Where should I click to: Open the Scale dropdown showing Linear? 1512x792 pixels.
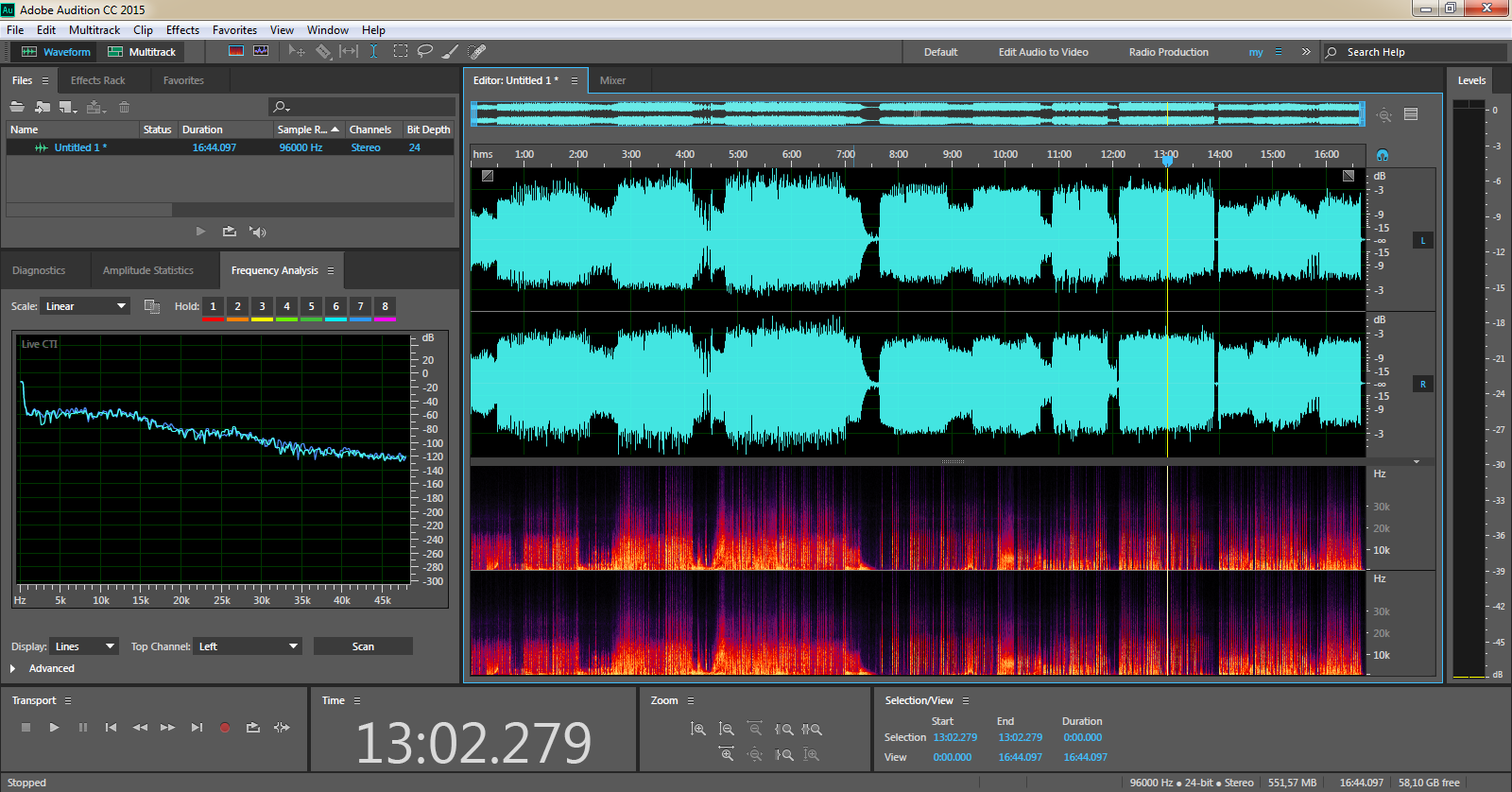pyautogui.click(x=85, y=306)
